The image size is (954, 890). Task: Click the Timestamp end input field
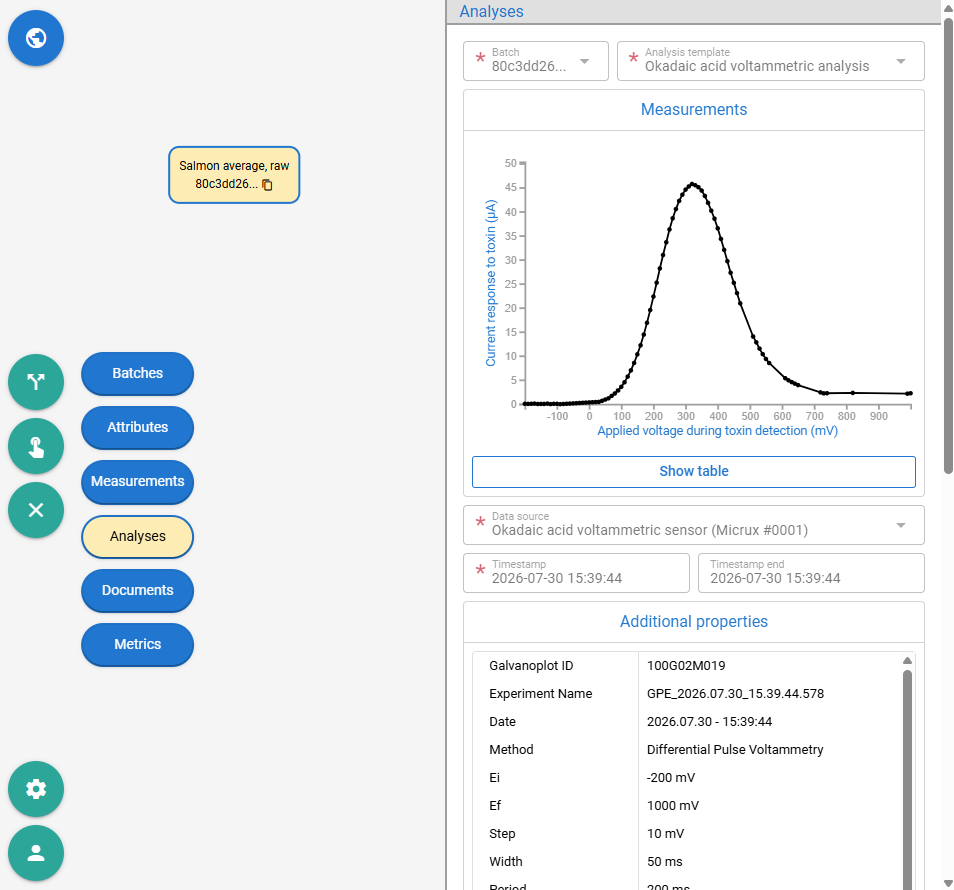click(811, 573)
